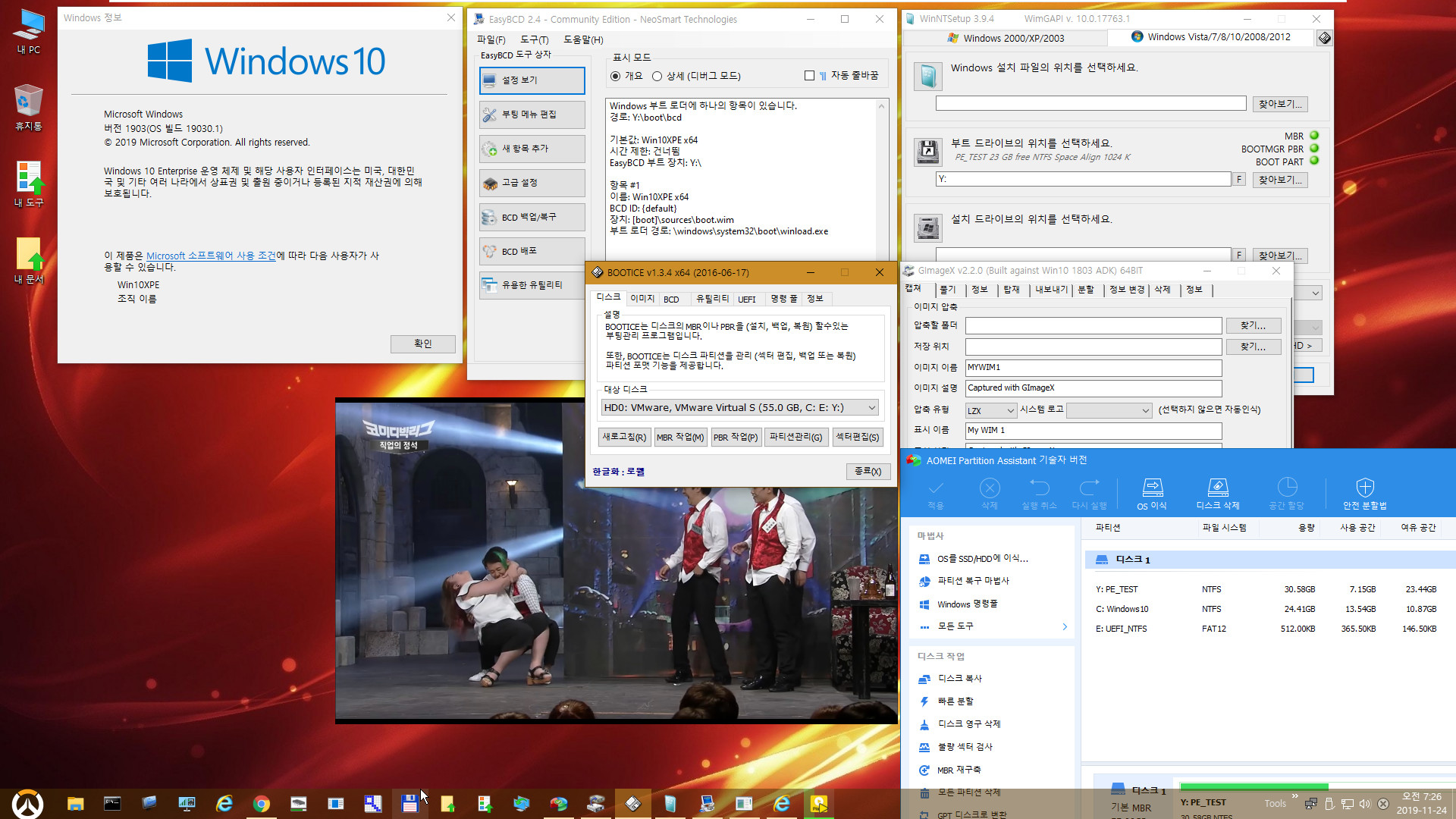Click the 오전 7:26 taskbar clock
This screenshot has height=819, width=1456.
[1422, 804]
